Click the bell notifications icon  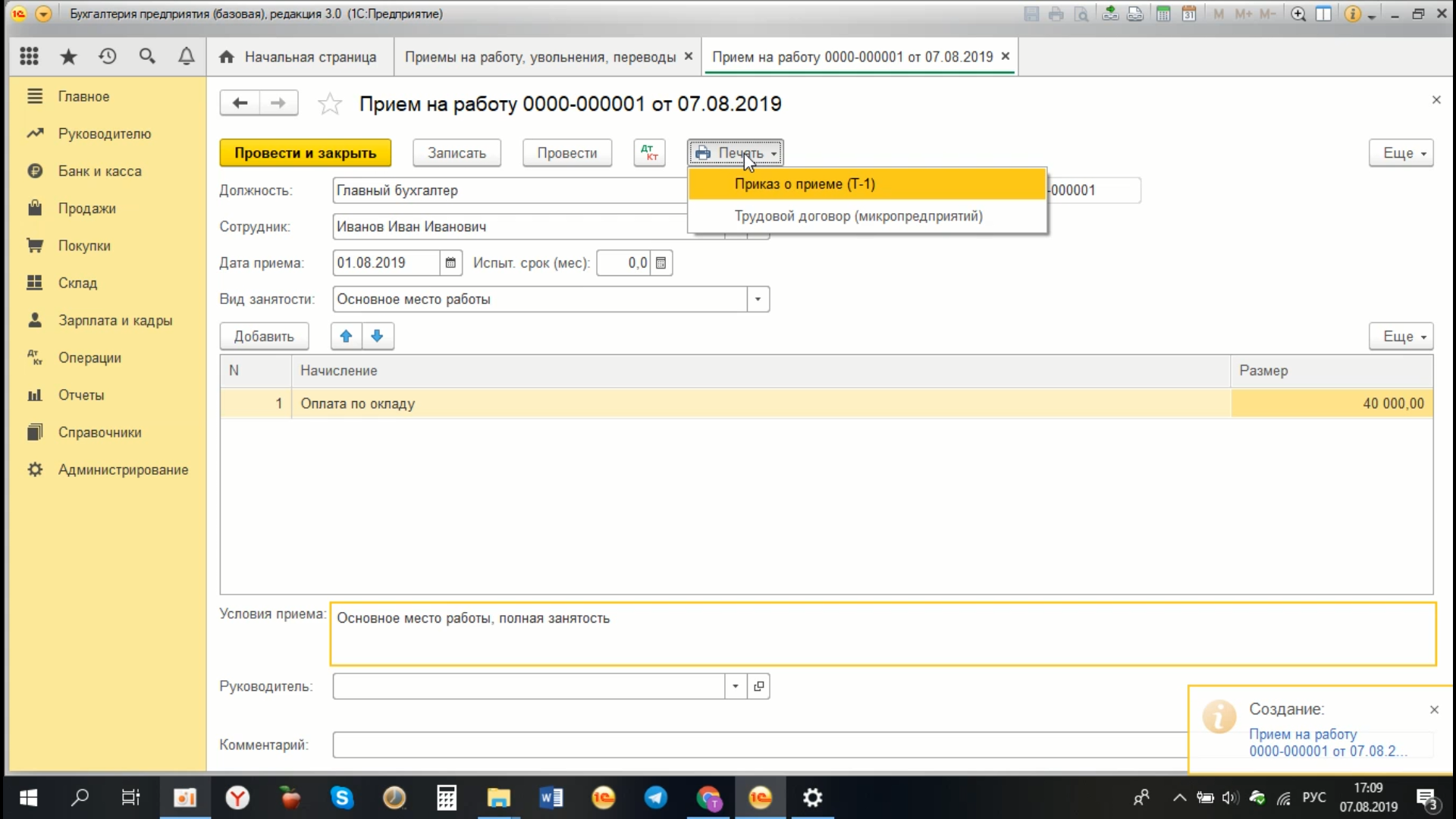tap(186, 55)
